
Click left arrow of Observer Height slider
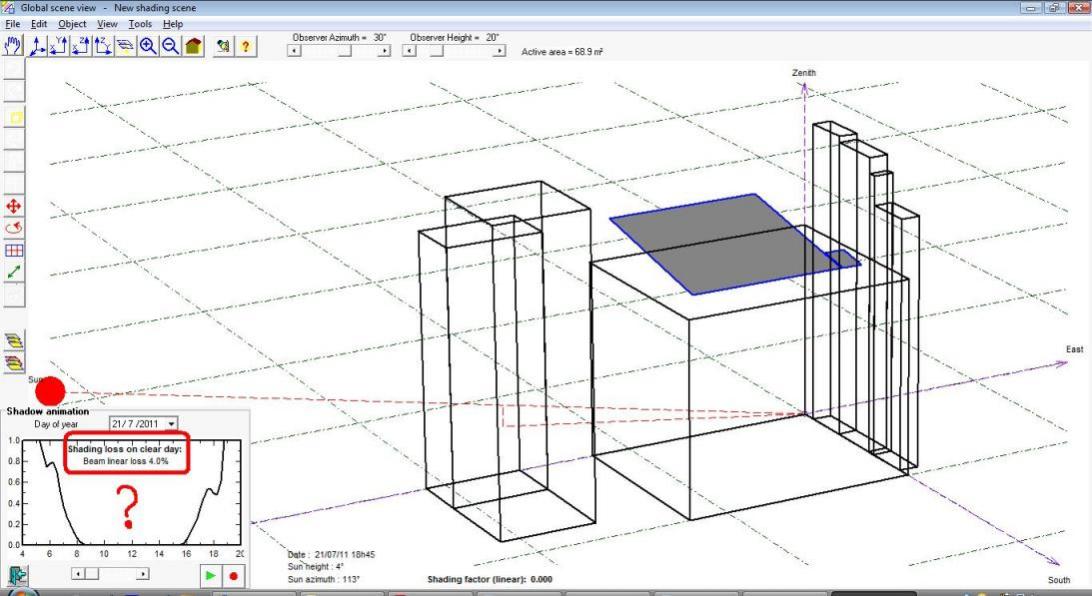point(408,51)
